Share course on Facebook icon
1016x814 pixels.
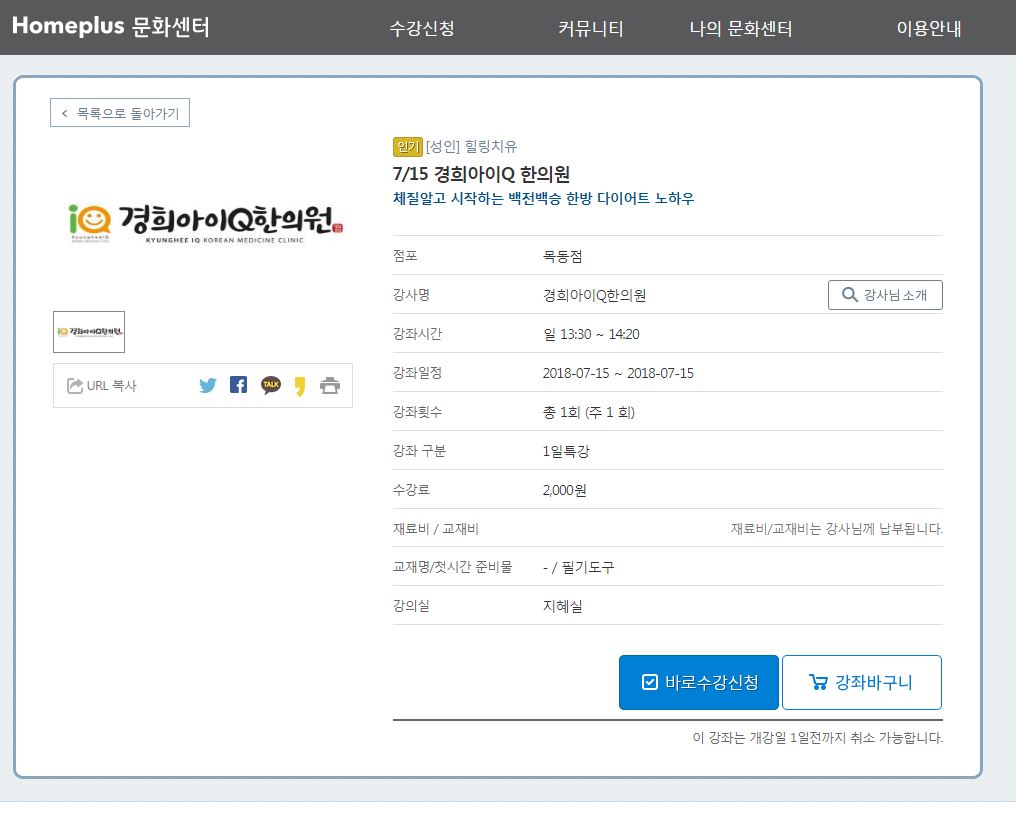click(x=238, y=385)
